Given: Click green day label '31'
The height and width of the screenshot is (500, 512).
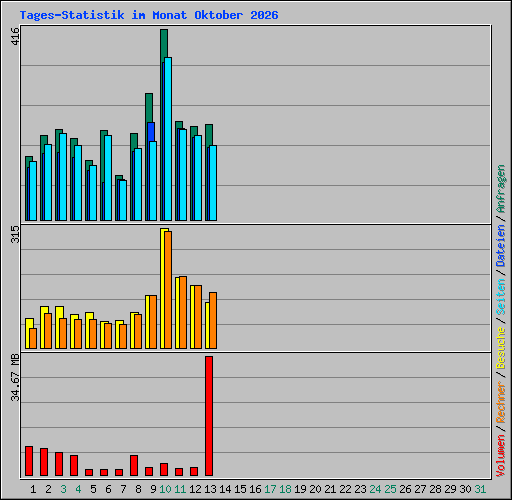Looking at the screenshot, I should tap(480, 489).
